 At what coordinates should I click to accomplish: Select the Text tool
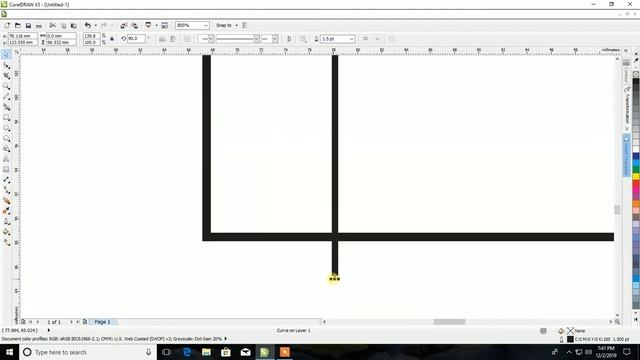[6, 159]
